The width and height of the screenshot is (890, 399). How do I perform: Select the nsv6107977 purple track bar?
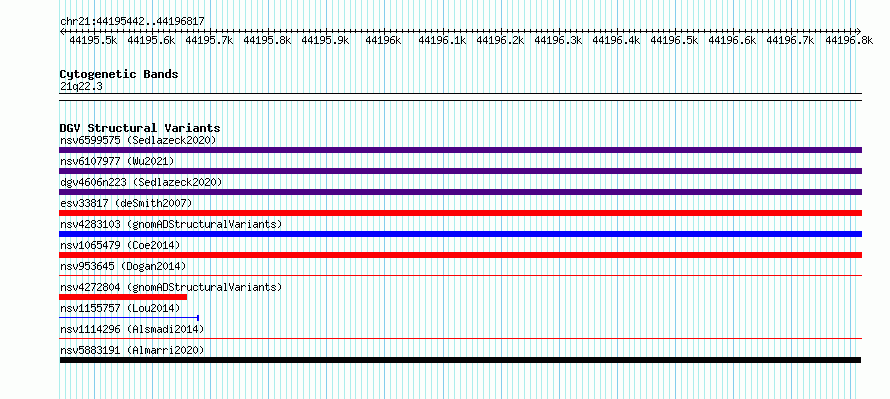460,171
